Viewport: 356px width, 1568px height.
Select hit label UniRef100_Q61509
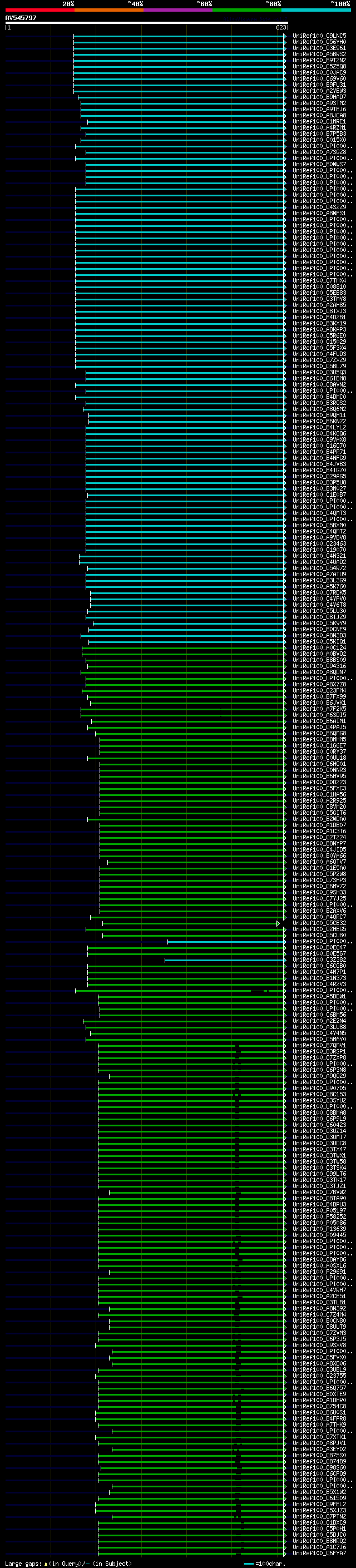(319, 1498)
